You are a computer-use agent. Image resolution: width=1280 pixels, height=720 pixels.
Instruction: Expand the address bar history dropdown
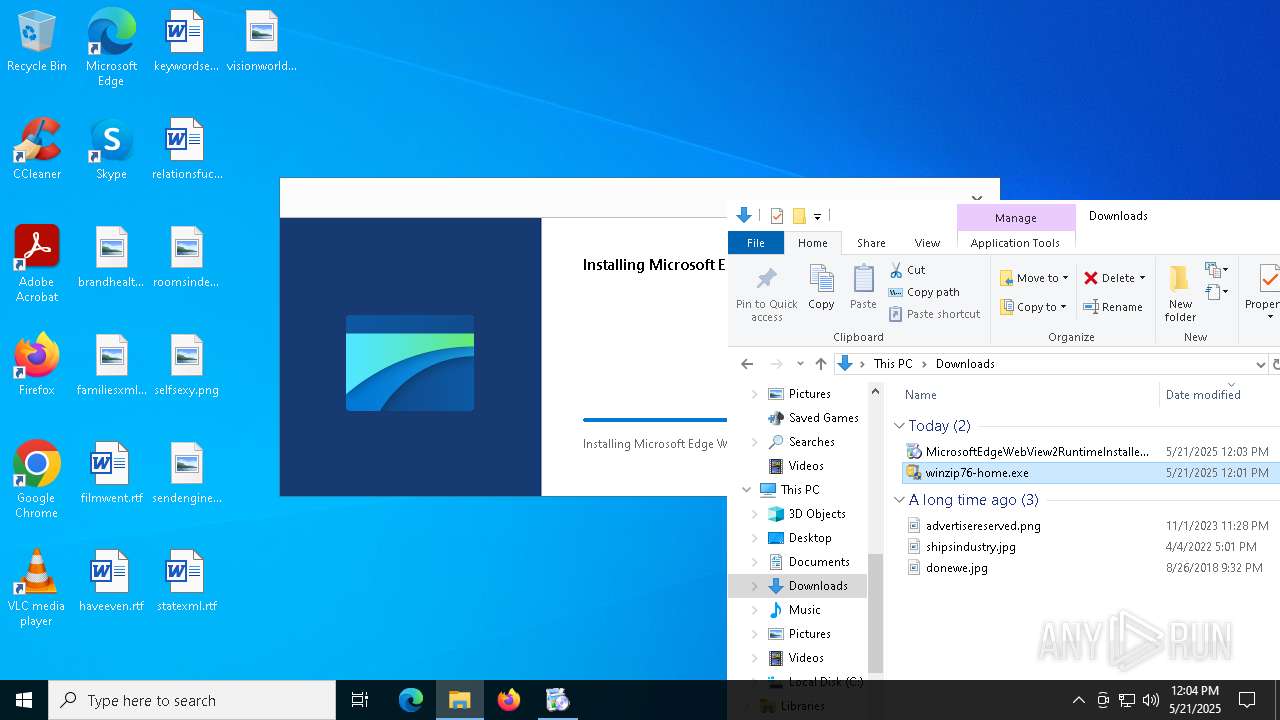(x=1260, y=364)
